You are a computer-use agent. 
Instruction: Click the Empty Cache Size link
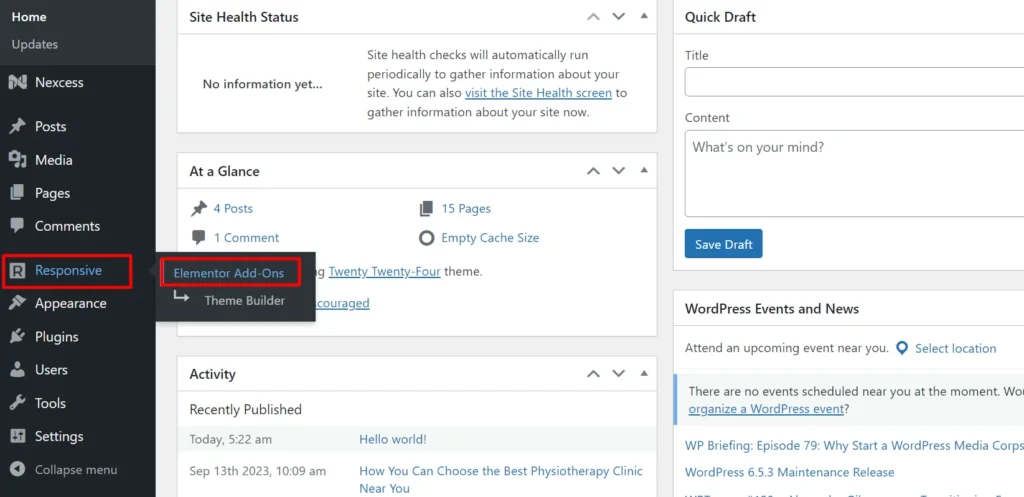click(490, 238)
